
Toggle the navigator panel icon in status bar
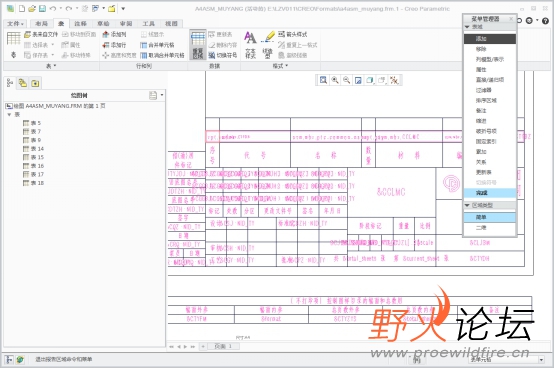tap(9, 359)
